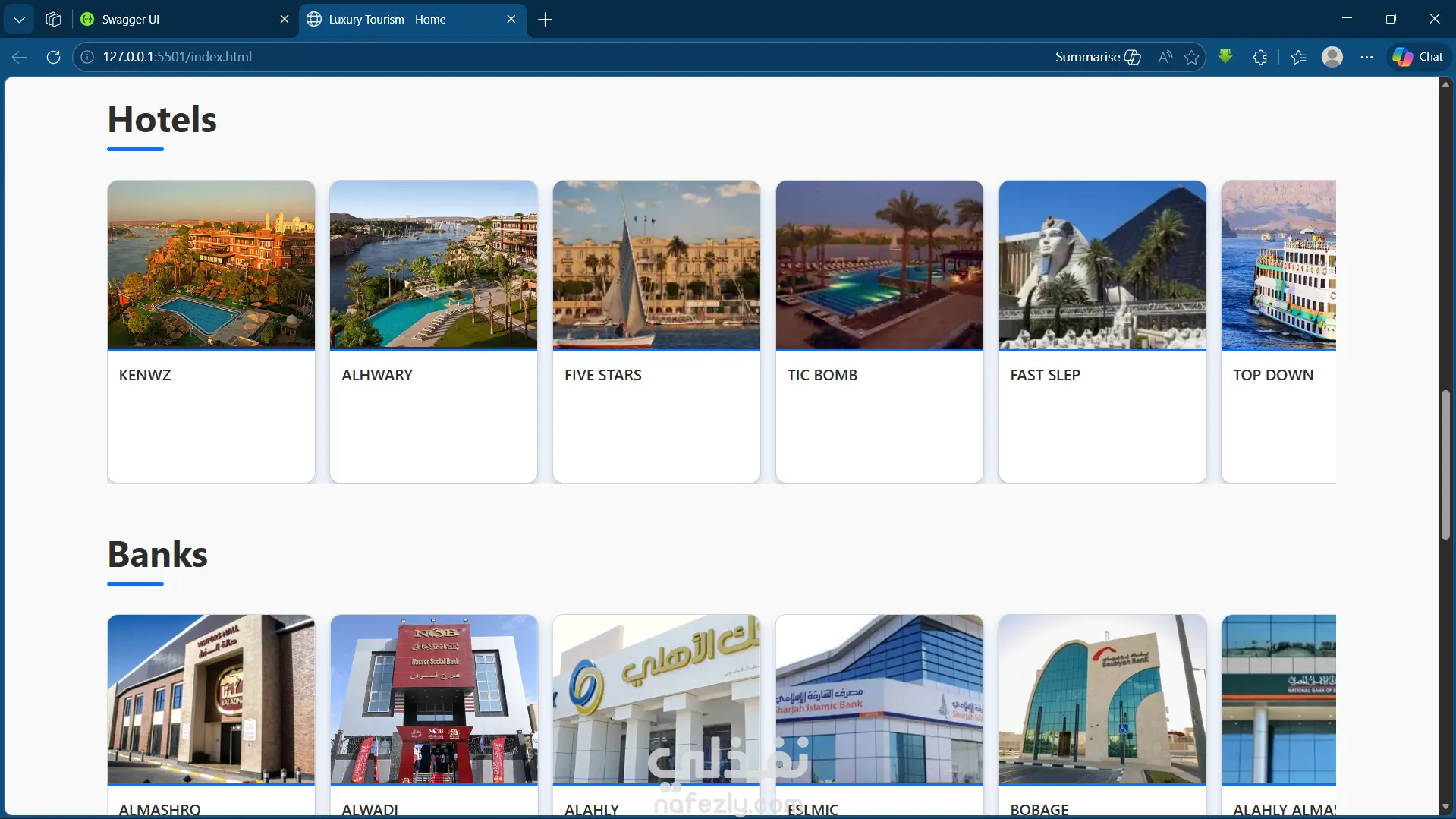This screenshot has width=1456, height=819.
Task: Open the green download manager extension
Action: 1225,56
